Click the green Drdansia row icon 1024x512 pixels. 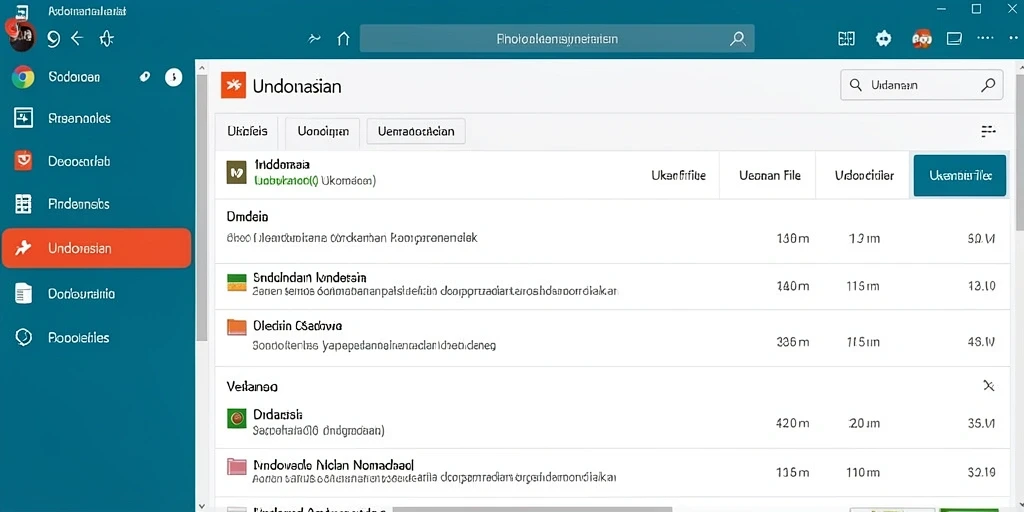tap(236, 418)
